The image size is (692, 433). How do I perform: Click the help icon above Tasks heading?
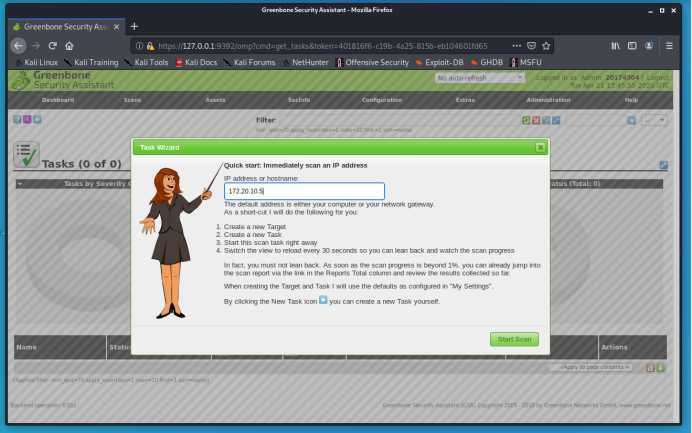[17, 120]
